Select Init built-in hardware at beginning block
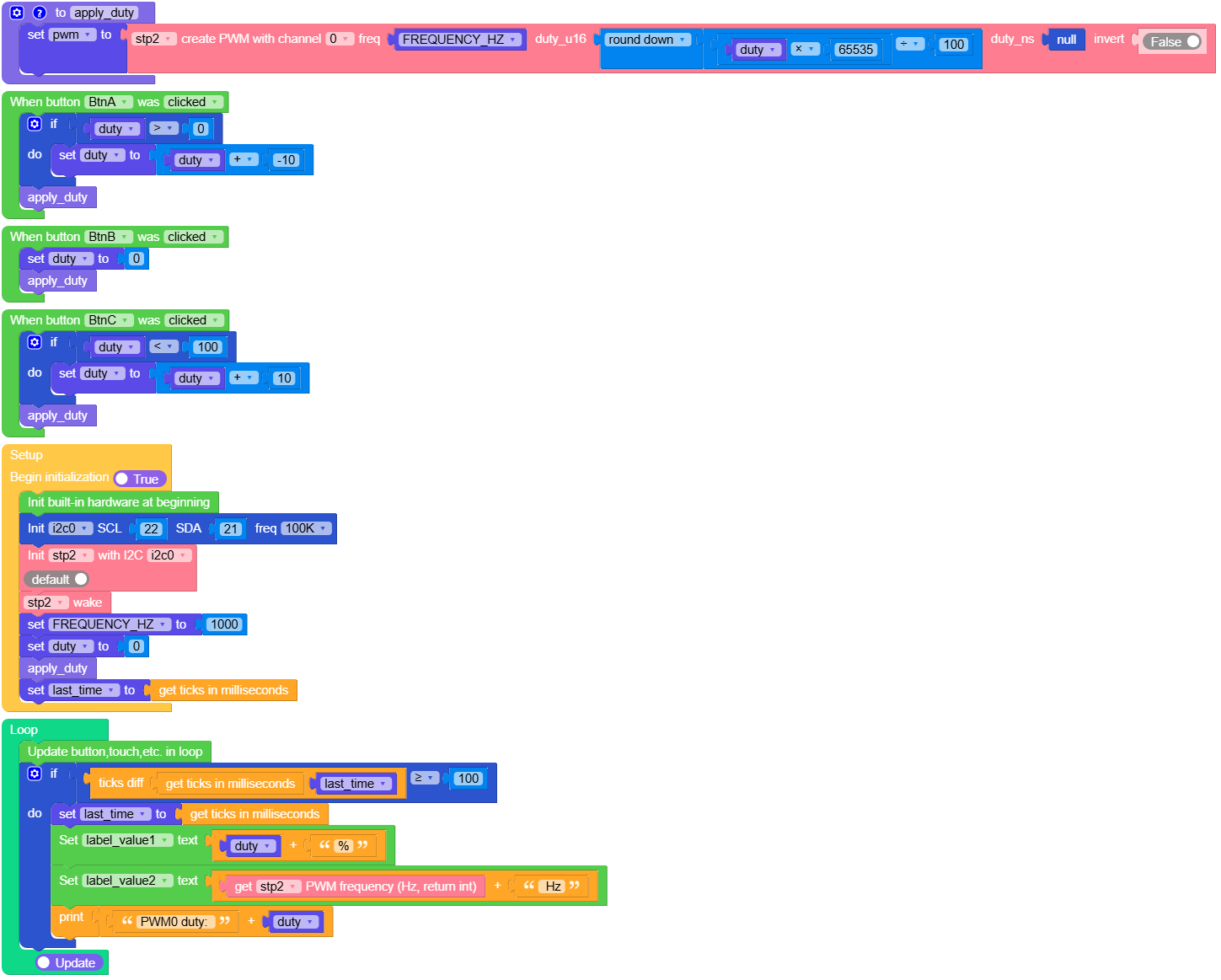 pyautogui.click(x=119, y=502)
